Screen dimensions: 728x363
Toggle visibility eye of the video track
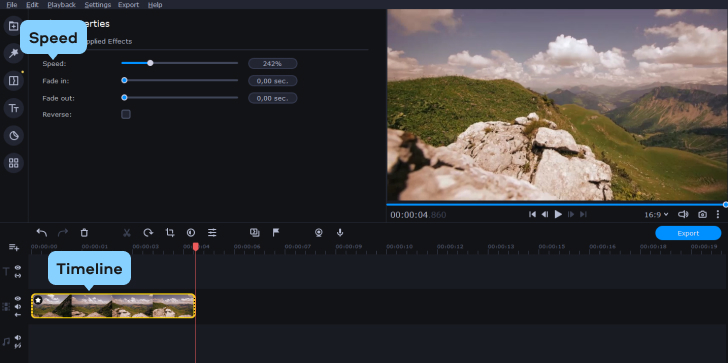tap(18, 298)
